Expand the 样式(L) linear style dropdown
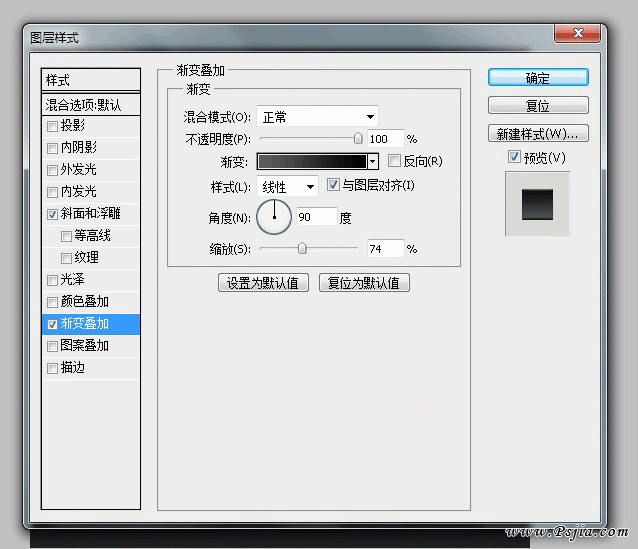Screen dimensions: 638x549 coord(288,187)
